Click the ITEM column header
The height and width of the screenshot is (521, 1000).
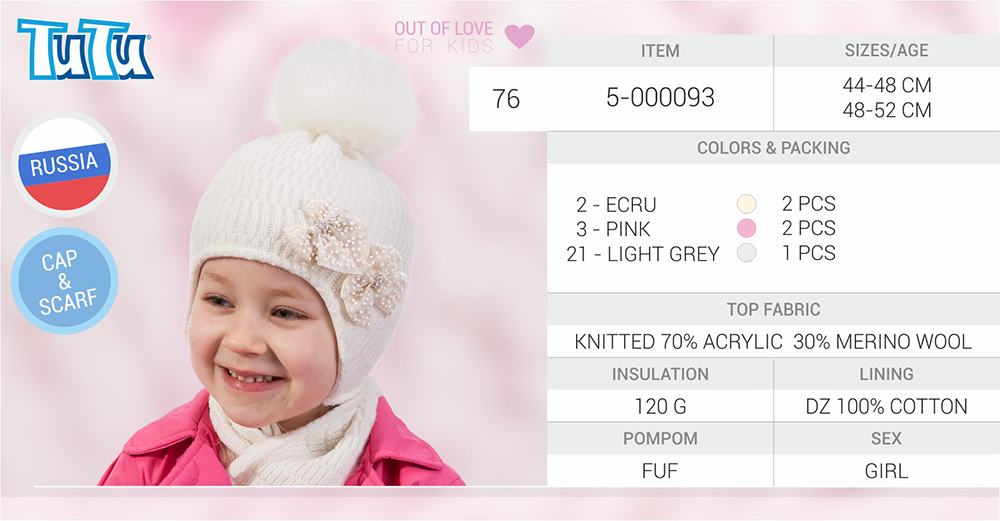pos(660,50)
